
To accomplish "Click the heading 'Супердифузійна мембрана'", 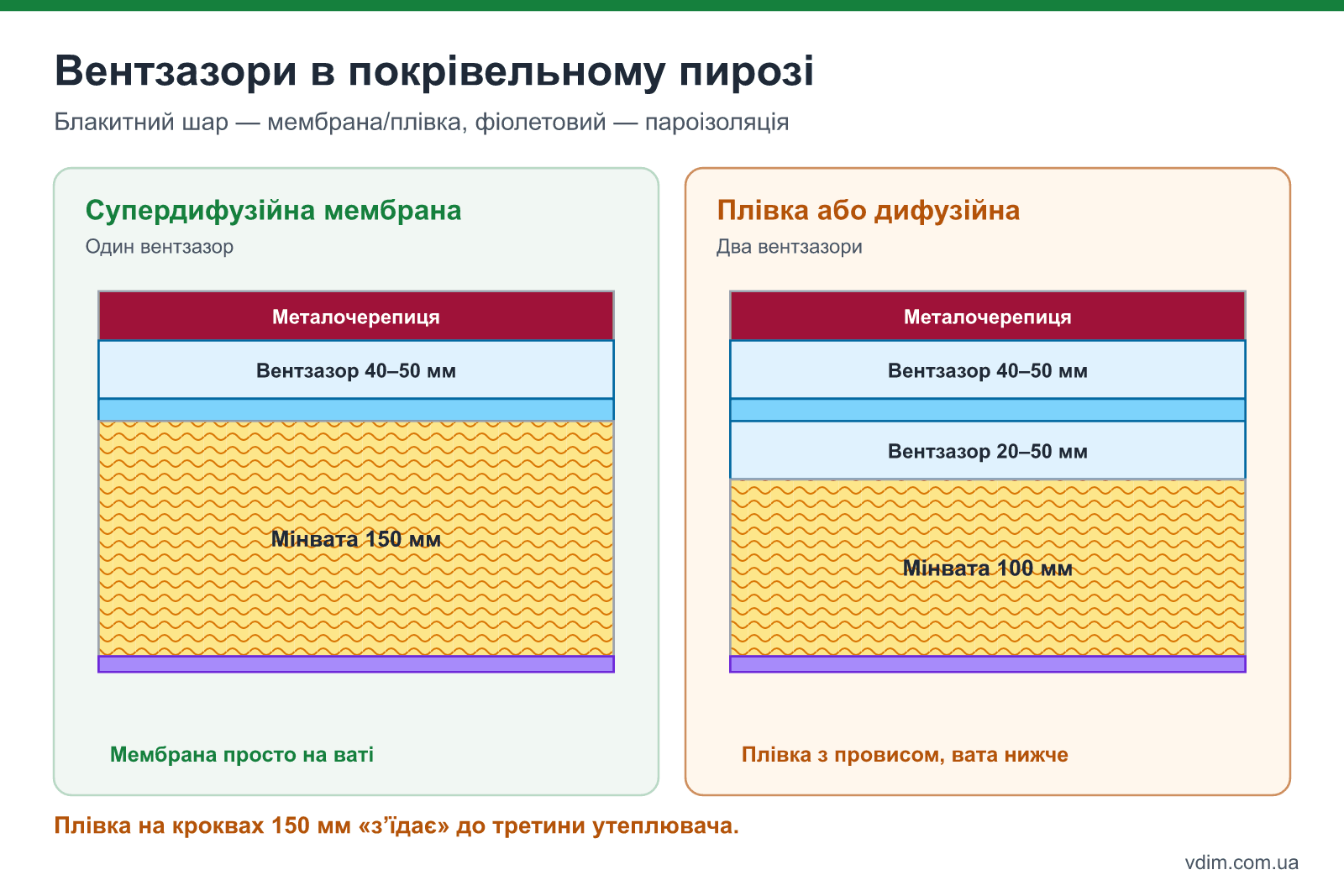I will tap(274, 210).
